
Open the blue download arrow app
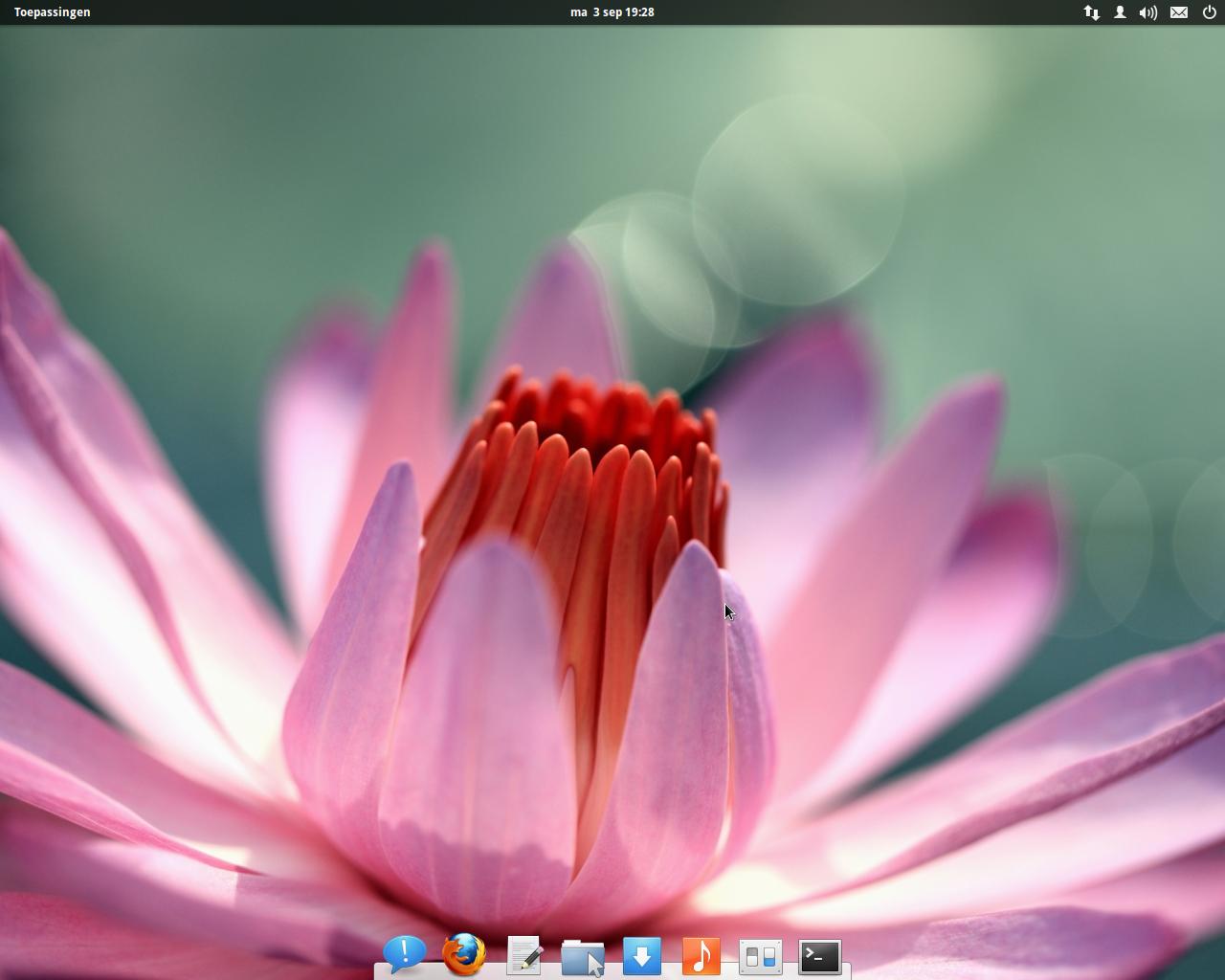(642, 956)
